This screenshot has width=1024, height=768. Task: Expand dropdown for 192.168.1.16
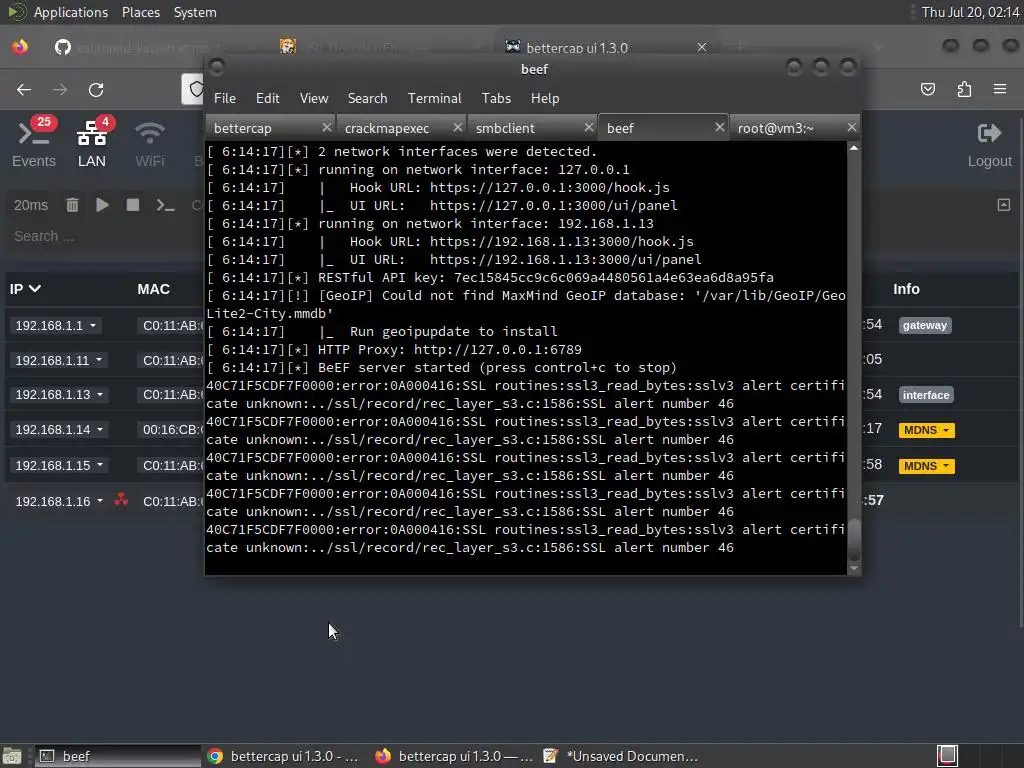point(100,501)
